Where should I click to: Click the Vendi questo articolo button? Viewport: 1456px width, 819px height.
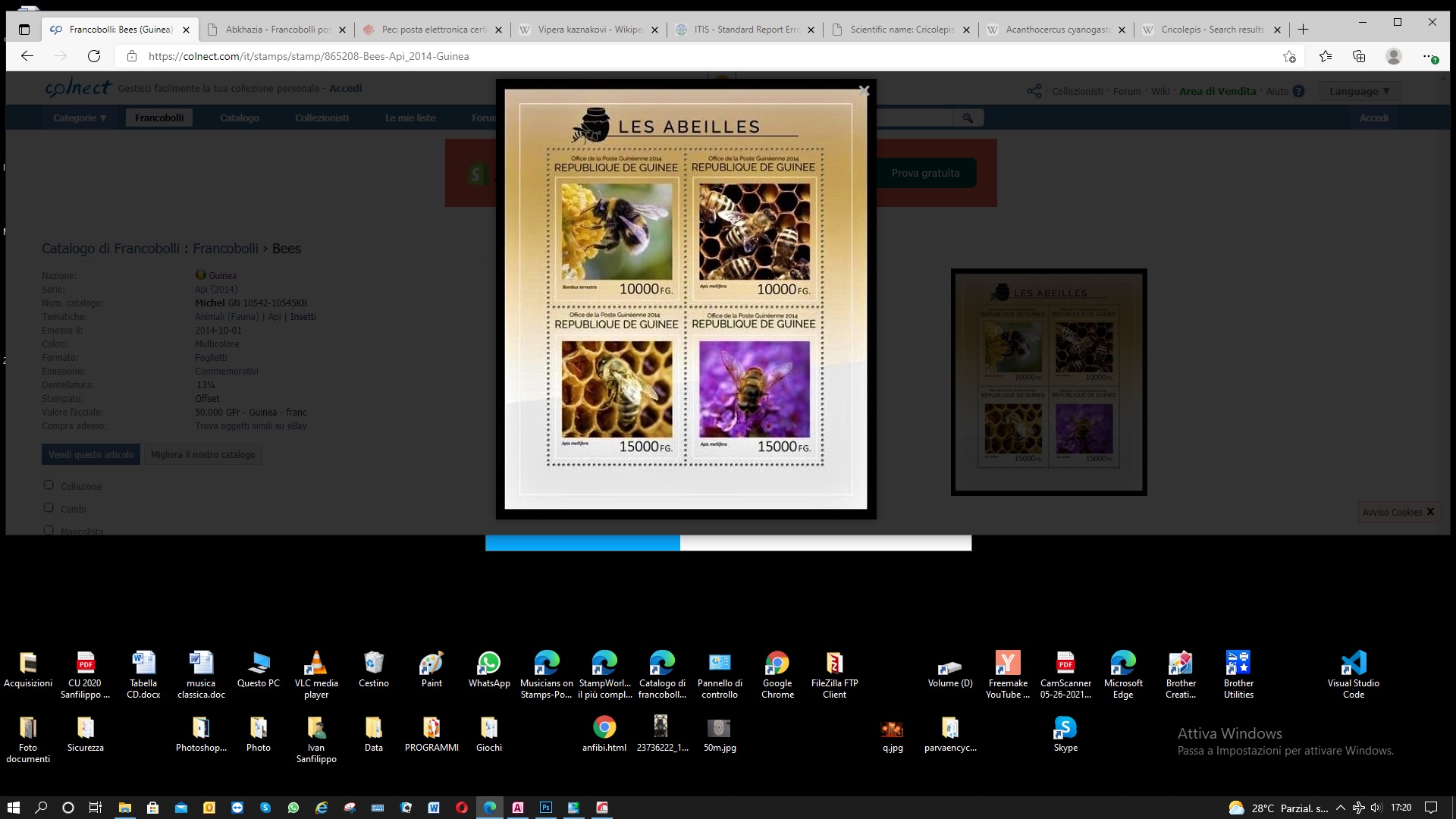pos(91,454)
